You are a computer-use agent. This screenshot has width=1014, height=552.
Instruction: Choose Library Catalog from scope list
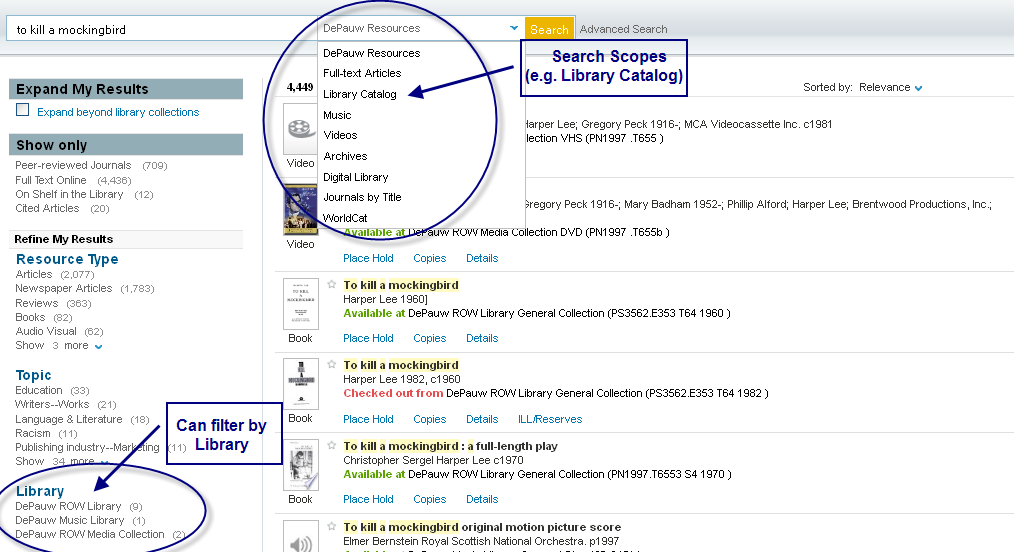click(x=360, y=94)
